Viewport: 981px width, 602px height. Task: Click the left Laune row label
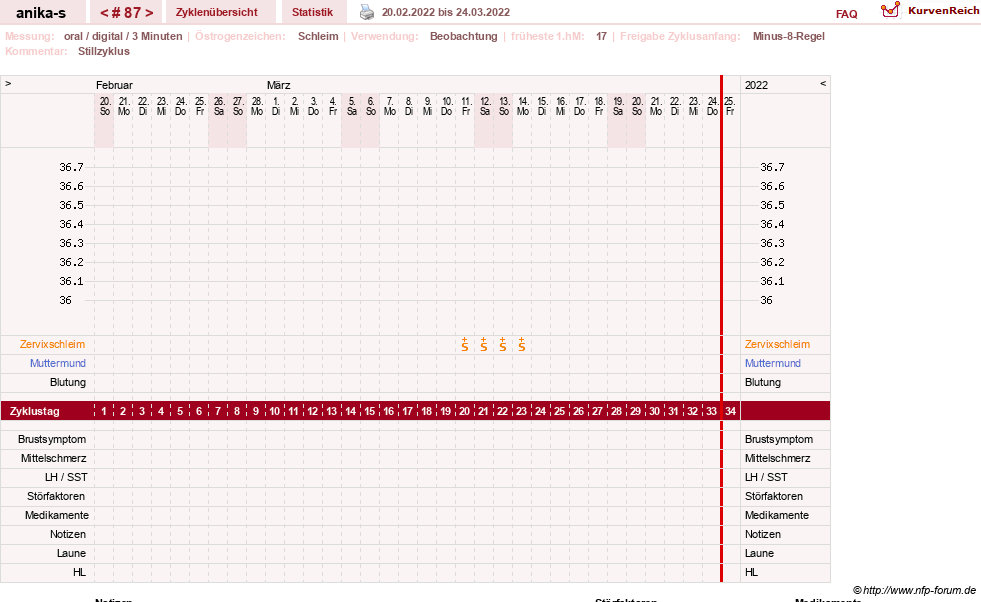click(x=71, y=553)
